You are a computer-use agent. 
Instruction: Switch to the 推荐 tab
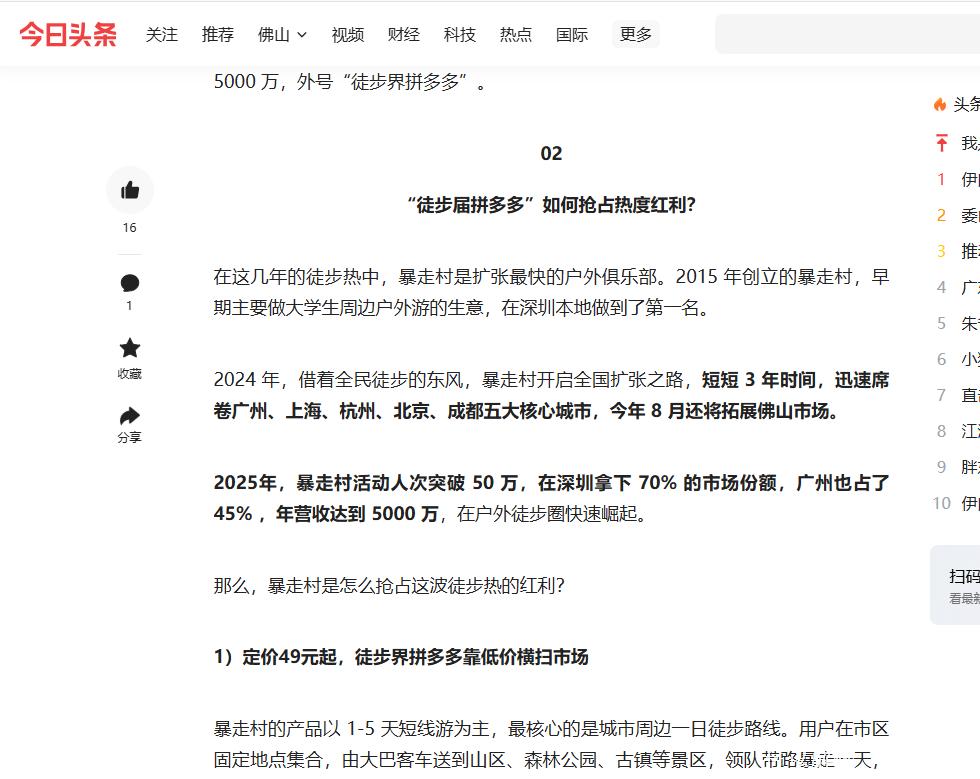[x=218, y=34]
